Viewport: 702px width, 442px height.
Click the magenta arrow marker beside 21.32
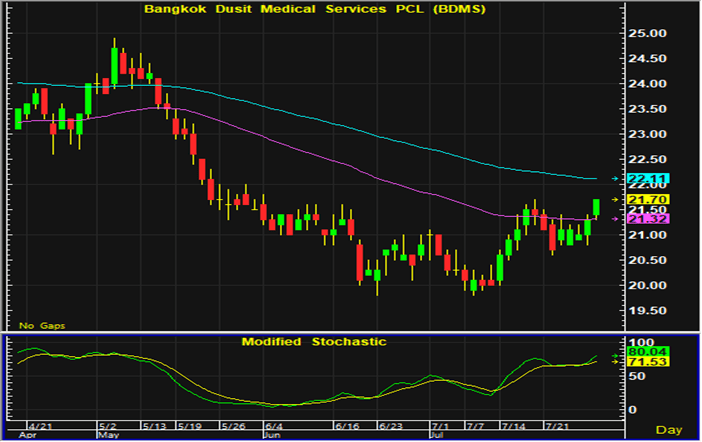(617, 218)
